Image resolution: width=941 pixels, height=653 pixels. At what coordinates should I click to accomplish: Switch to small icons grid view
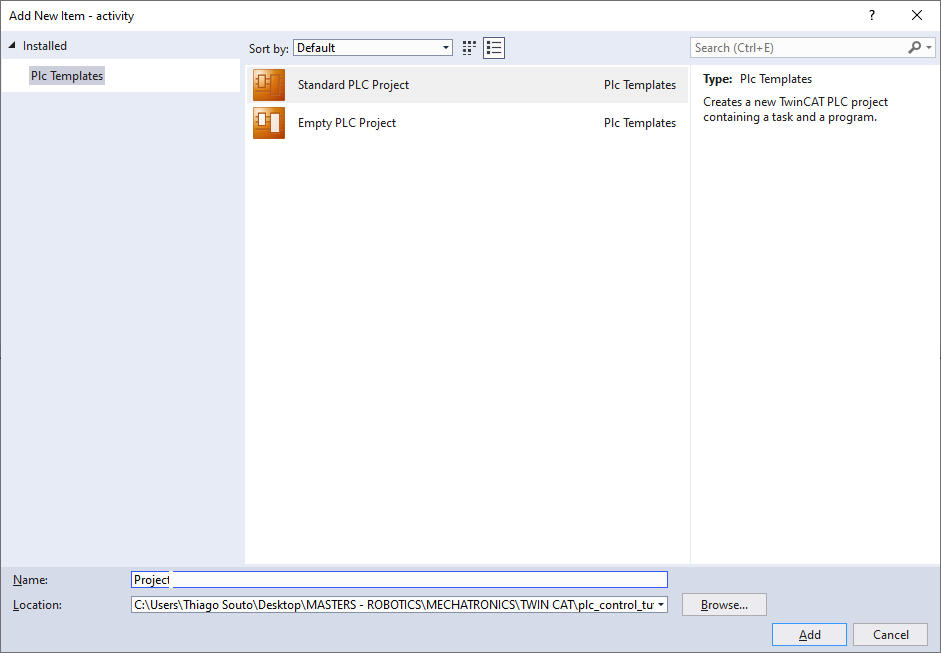tap(470, 48)
